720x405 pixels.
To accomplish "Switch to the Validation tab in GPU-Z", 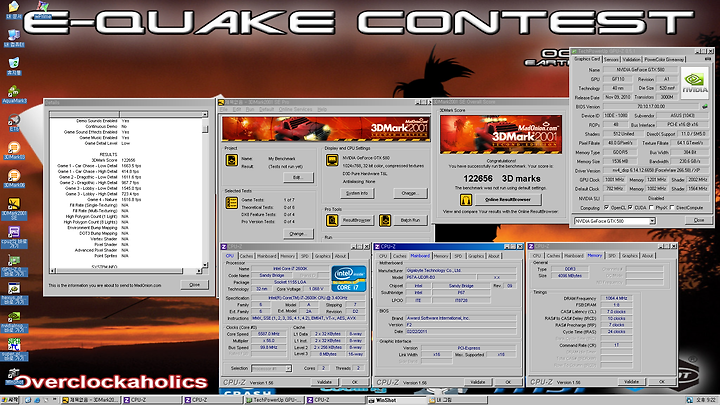I will pyautogui.click(x=631, y=59).
